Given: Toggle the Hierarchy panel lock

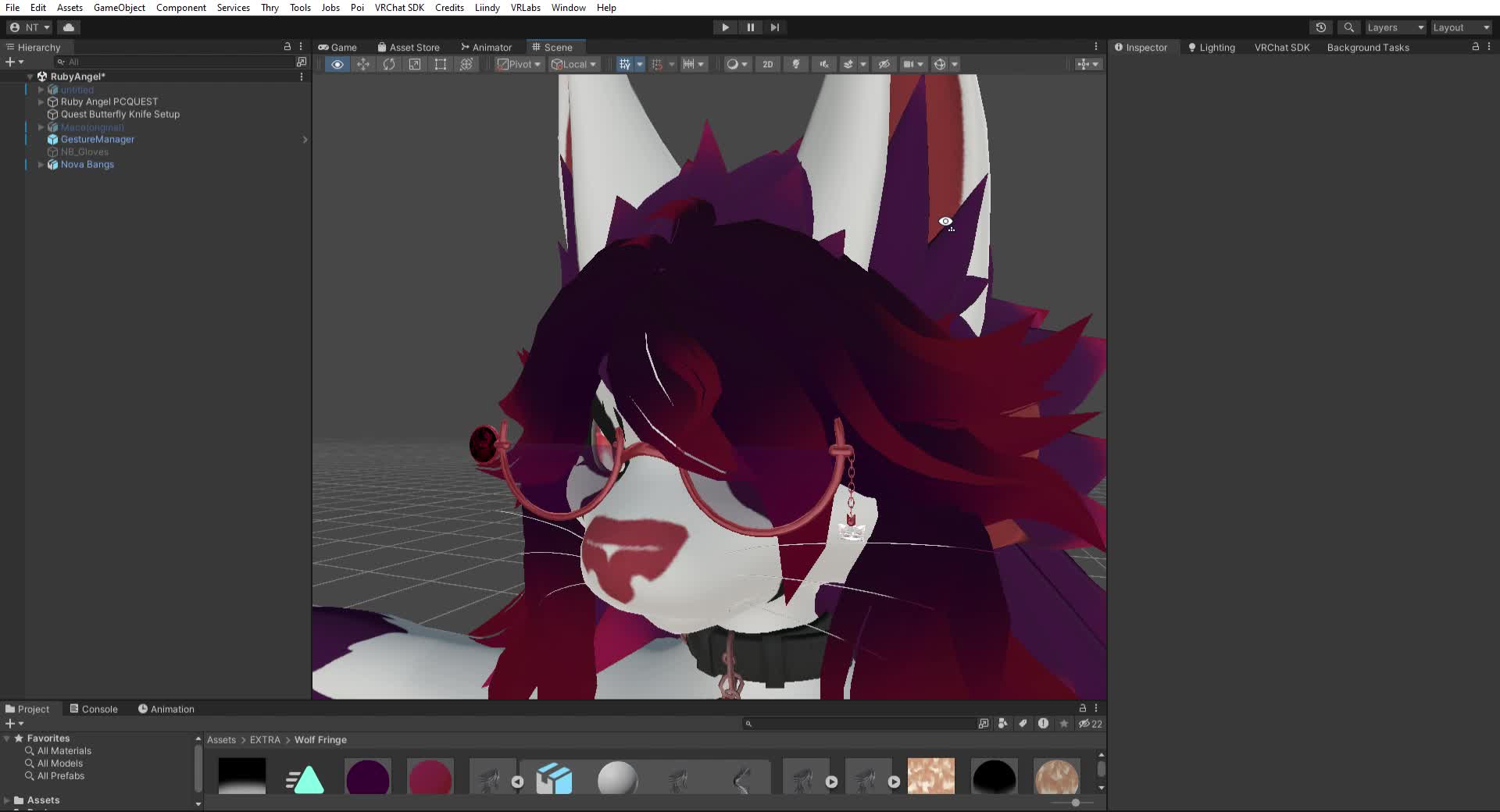Looking at the screenshot, I should click(287, 47).
